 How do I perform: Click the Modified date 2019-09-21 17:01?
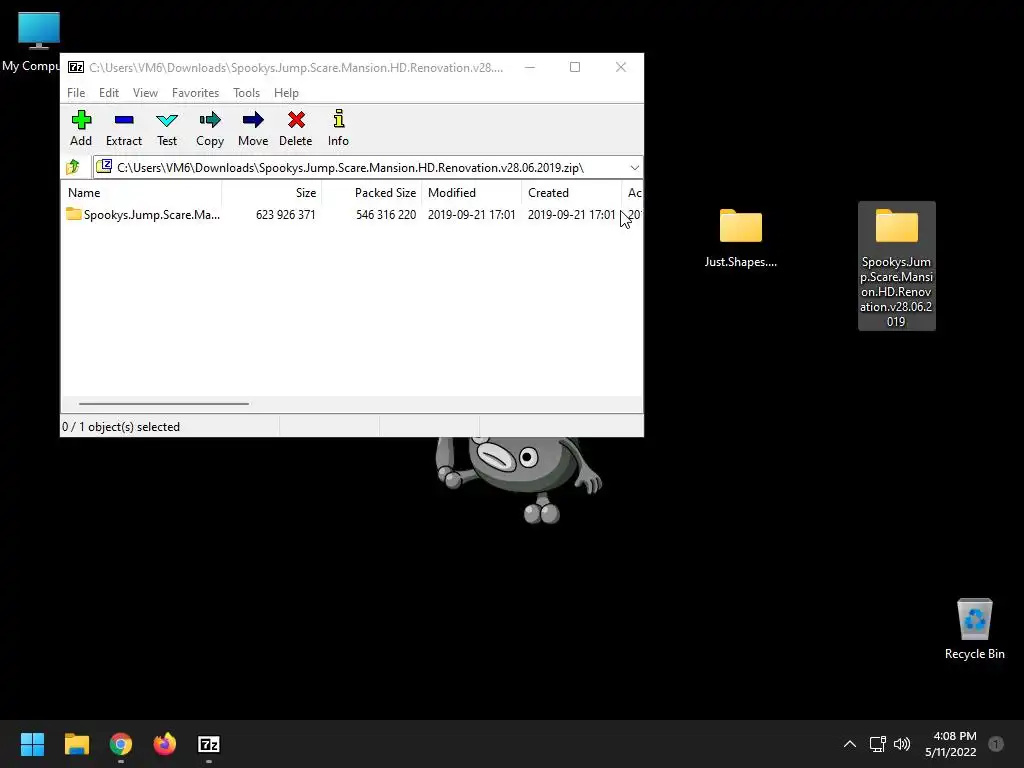(472, 214)
